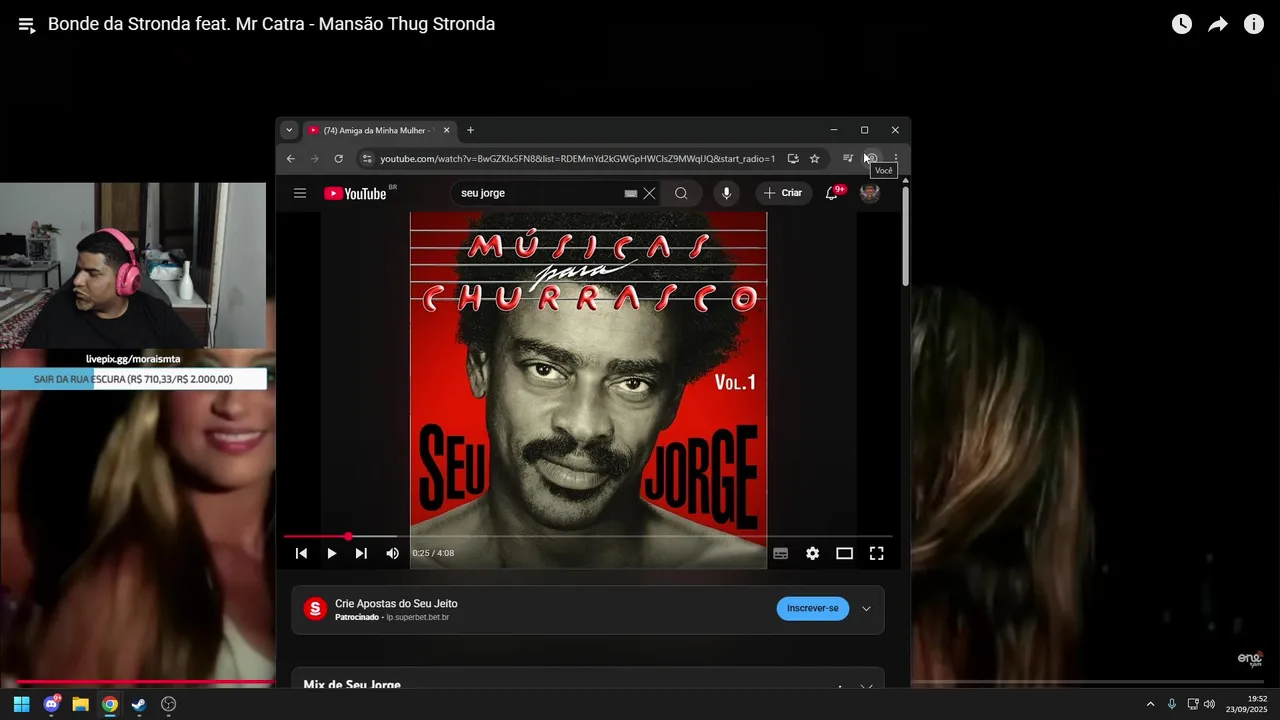Click the Inscrever-se button
The image size is (1280, 720).
(813, 609)
